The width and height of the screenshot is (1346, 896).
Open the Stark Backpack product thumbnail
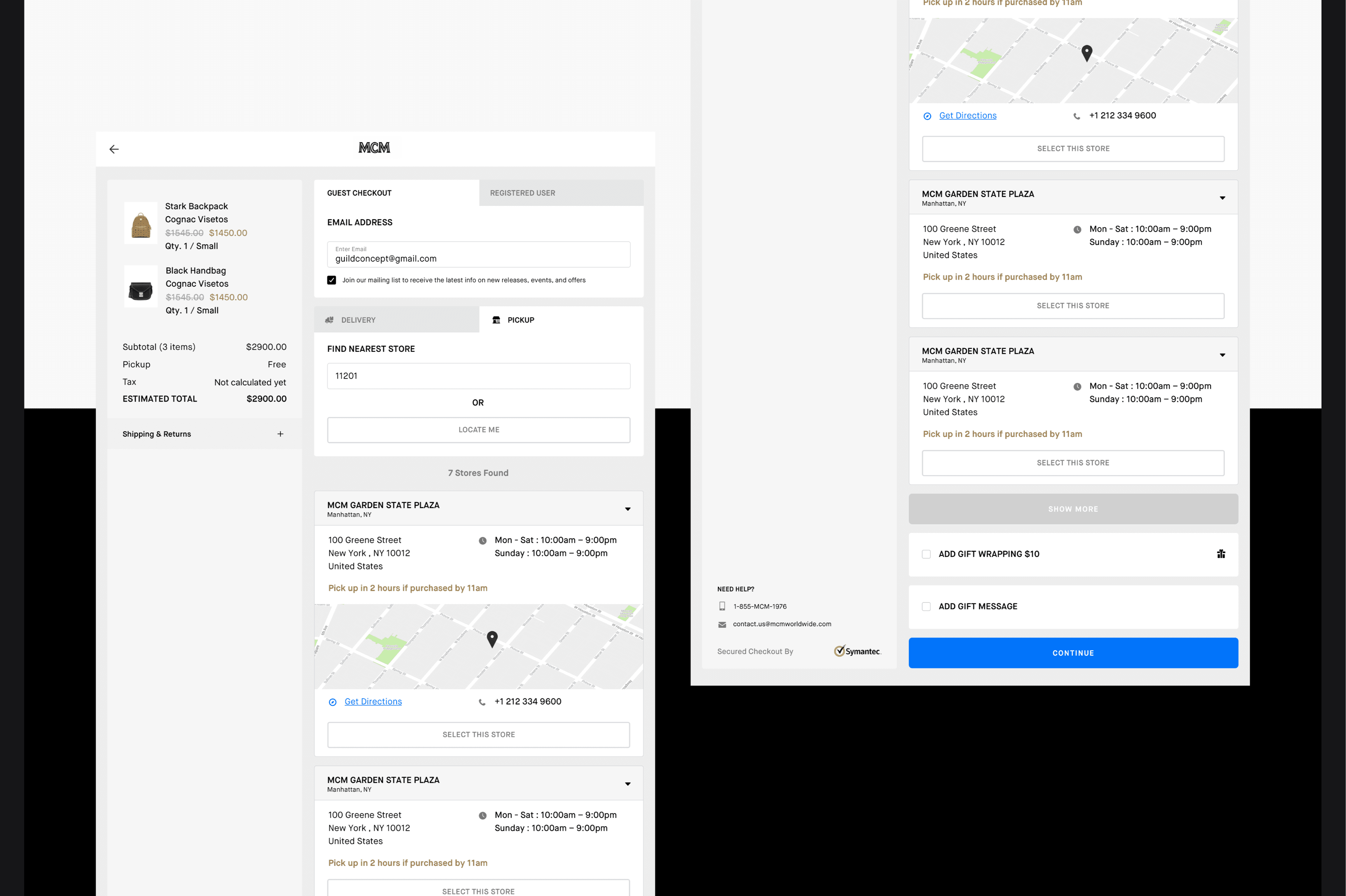(141, 224)
